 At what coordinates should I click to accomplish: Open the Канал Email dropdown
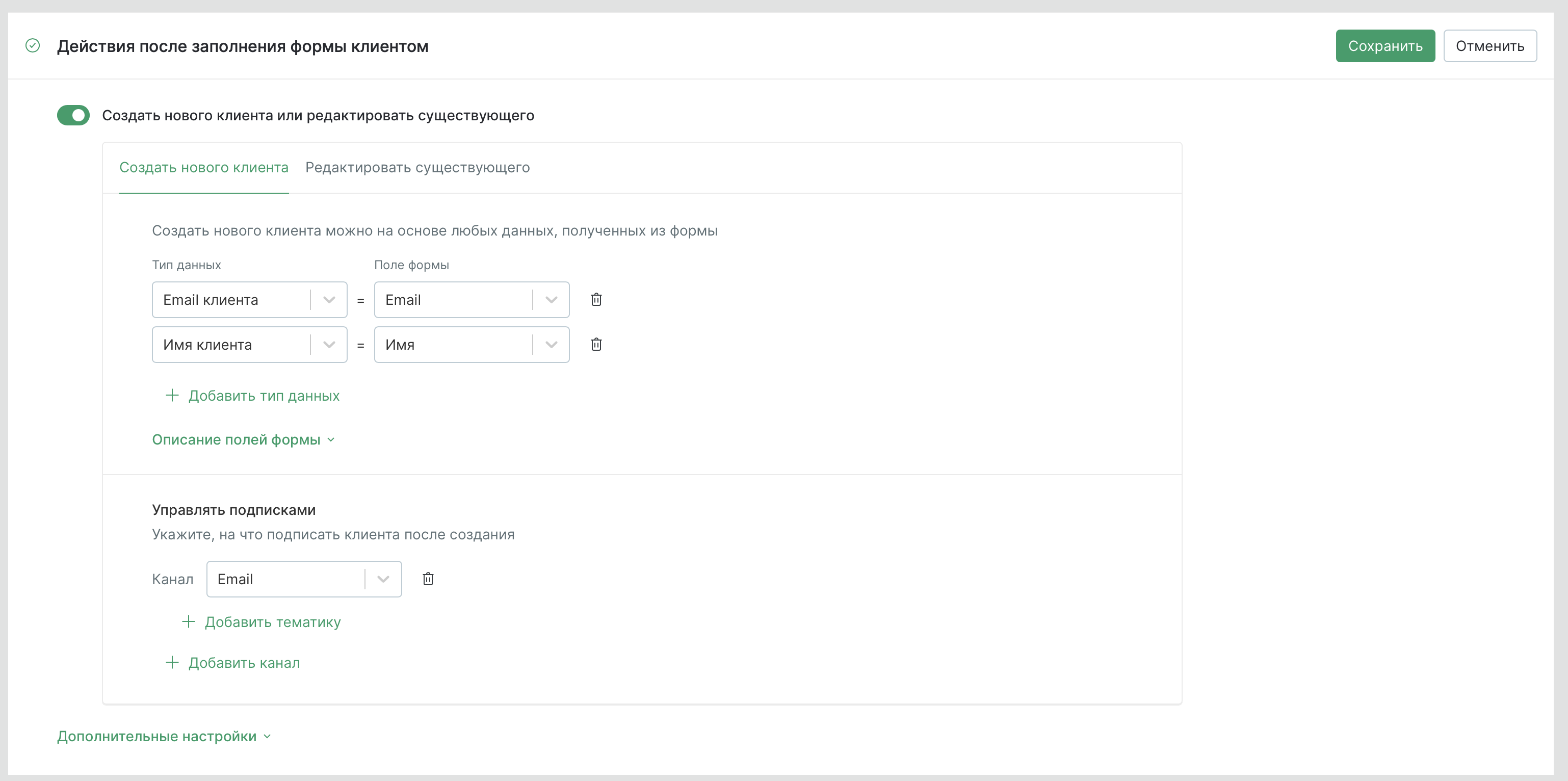[304, 579]
